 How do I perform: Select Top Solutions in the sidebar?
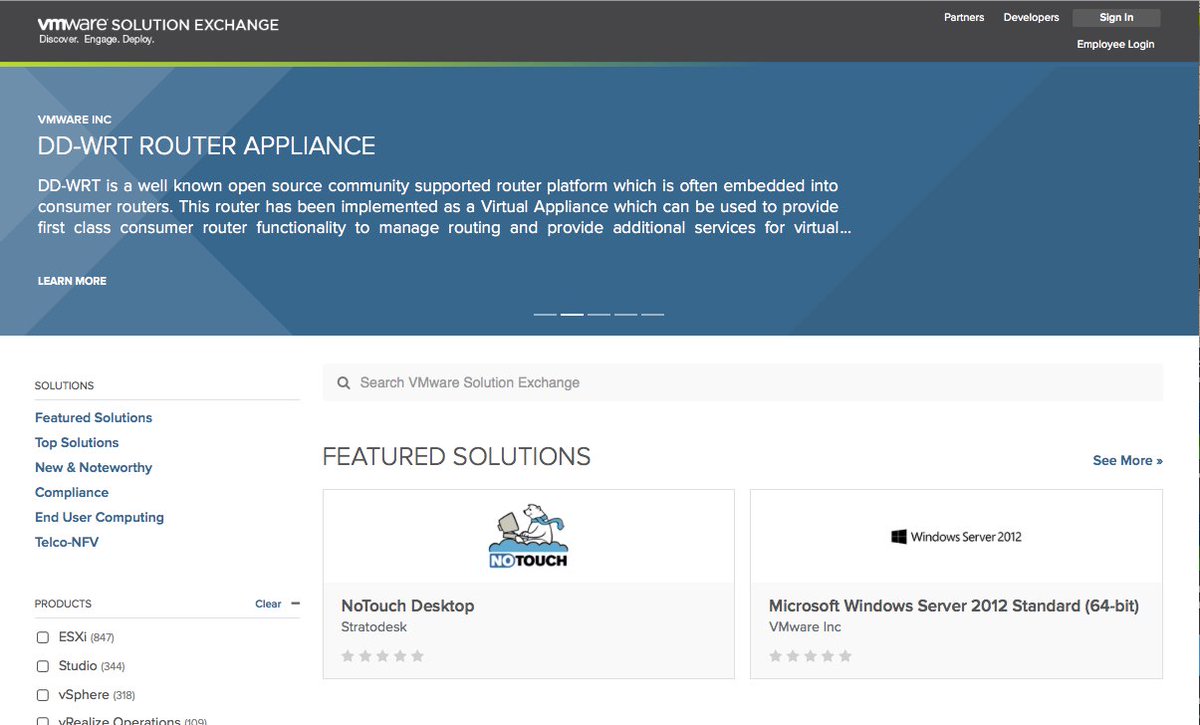click(77, 443)
